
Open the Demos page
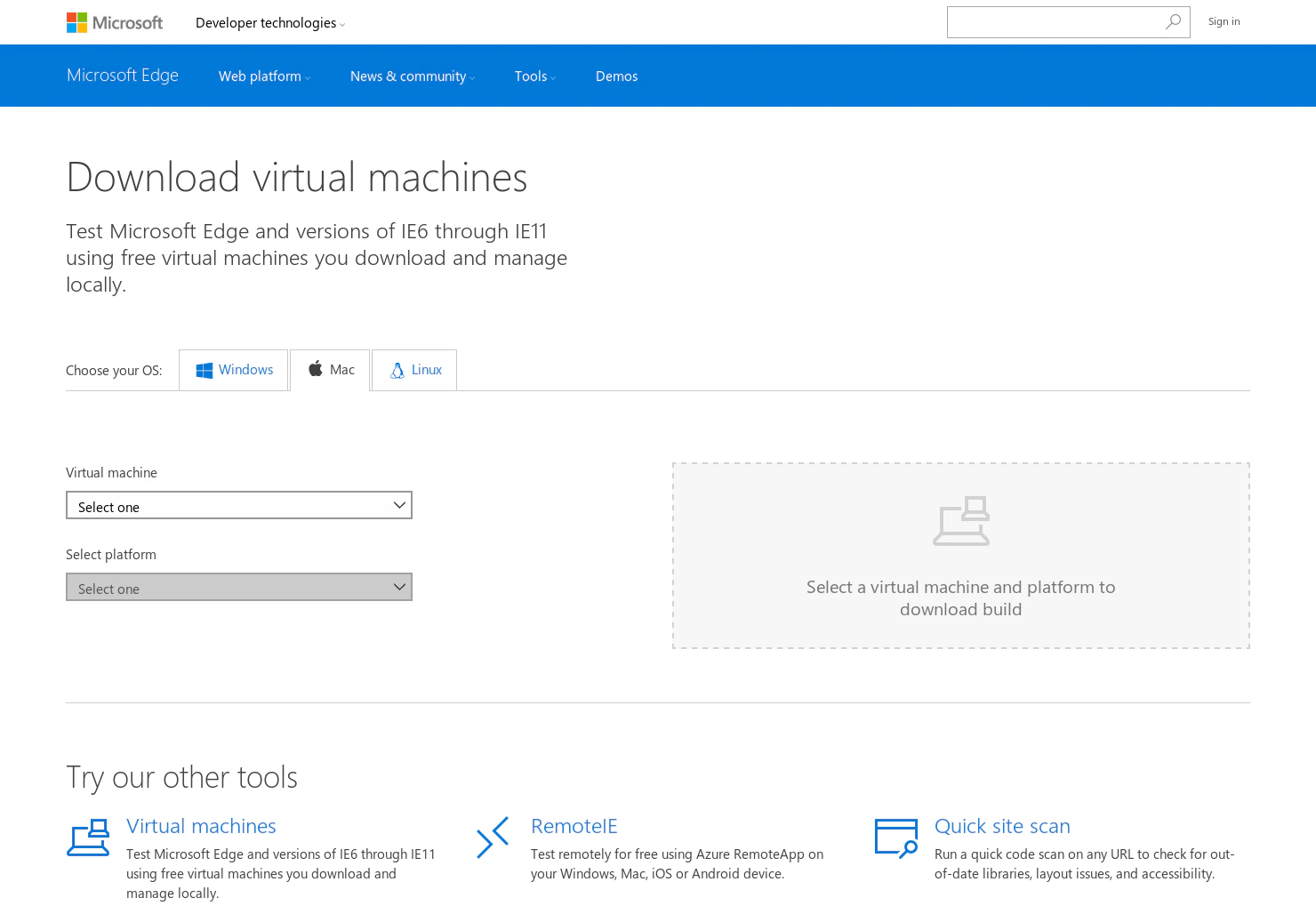click(x=617, y=76)
